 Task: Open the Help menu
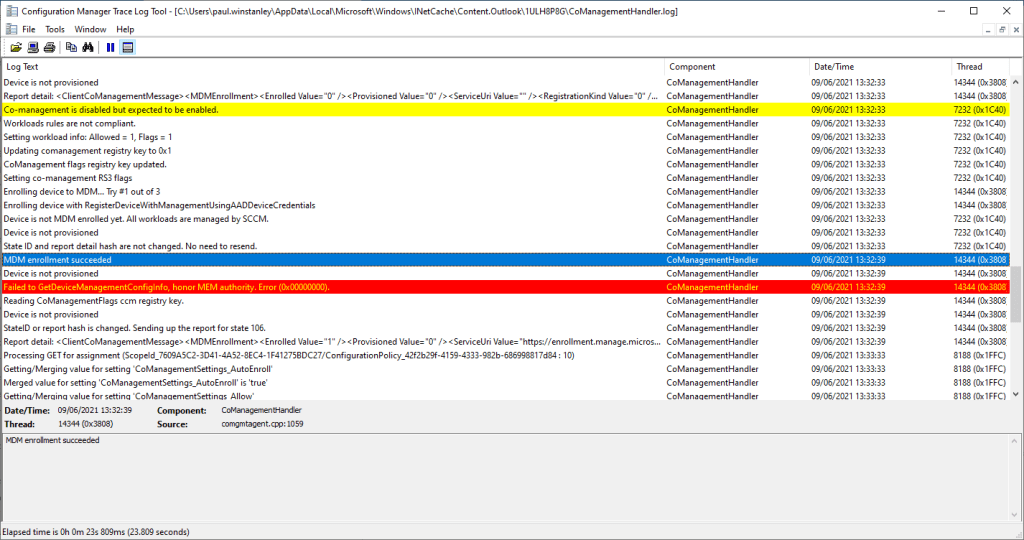[x=125, y=29]
